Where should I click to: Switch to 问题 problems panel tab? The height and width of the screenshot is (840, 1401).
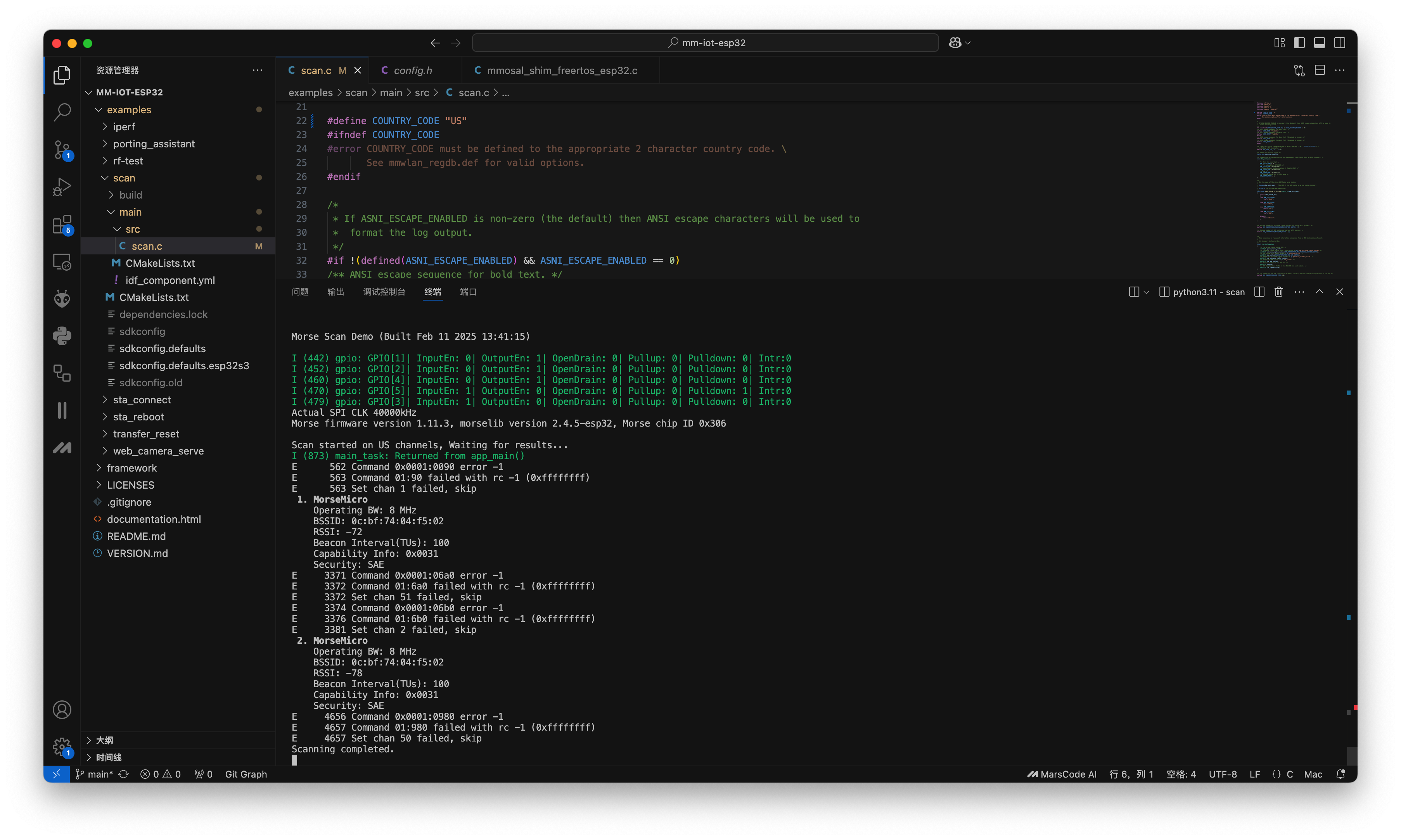click(x=300, y=292)
